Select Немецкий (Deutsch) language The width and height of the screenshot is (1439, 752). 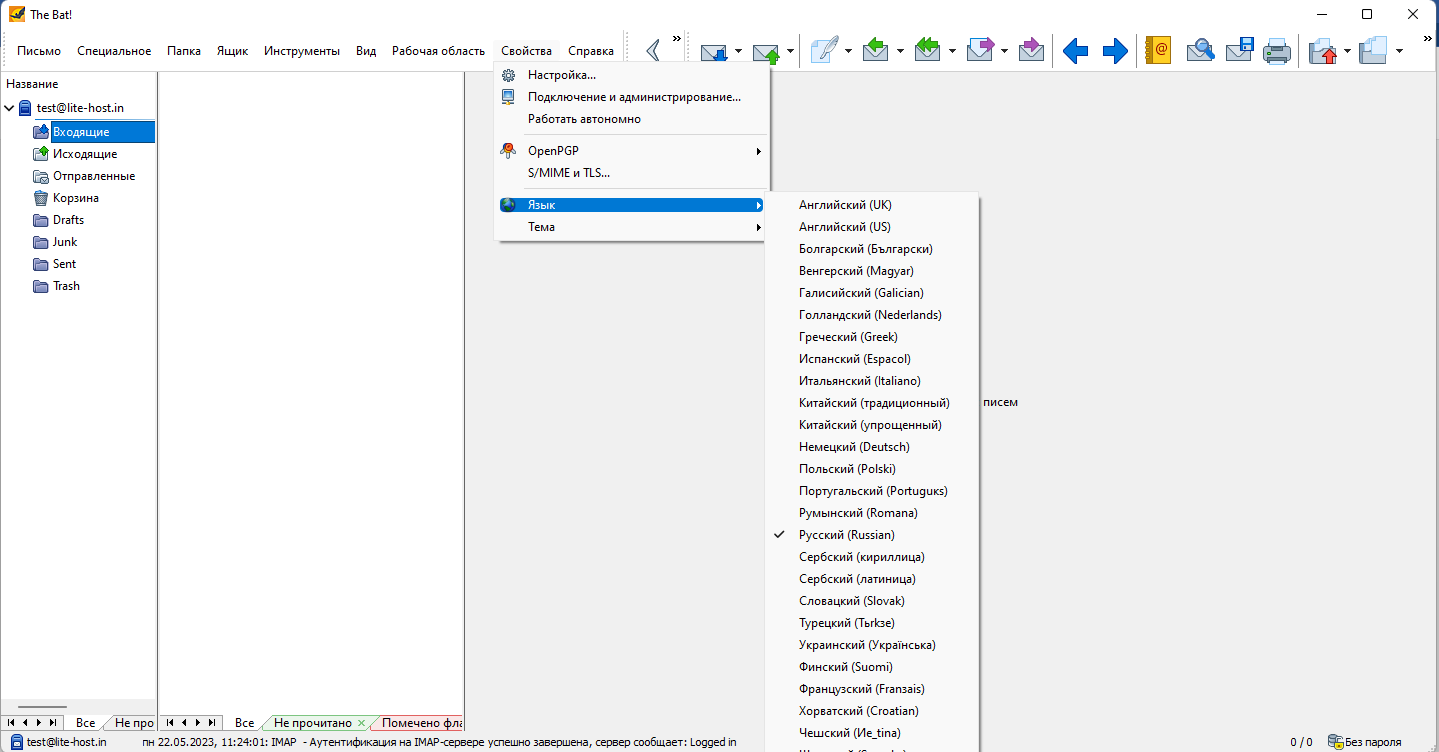[x=872, y=447]
